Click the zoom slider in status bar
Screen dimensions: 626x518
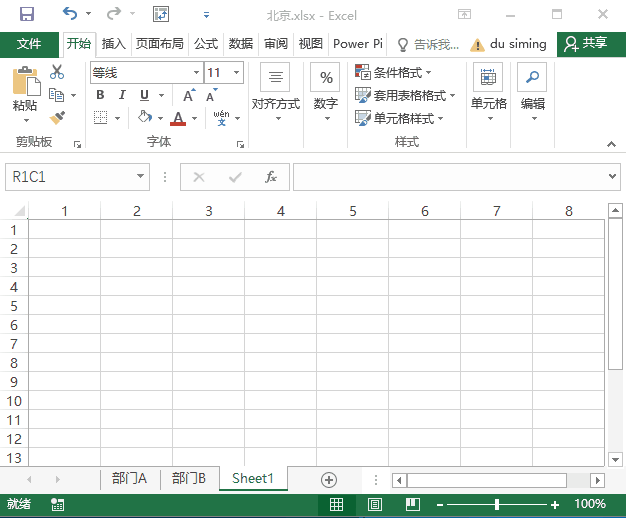(x=495, y=505)
